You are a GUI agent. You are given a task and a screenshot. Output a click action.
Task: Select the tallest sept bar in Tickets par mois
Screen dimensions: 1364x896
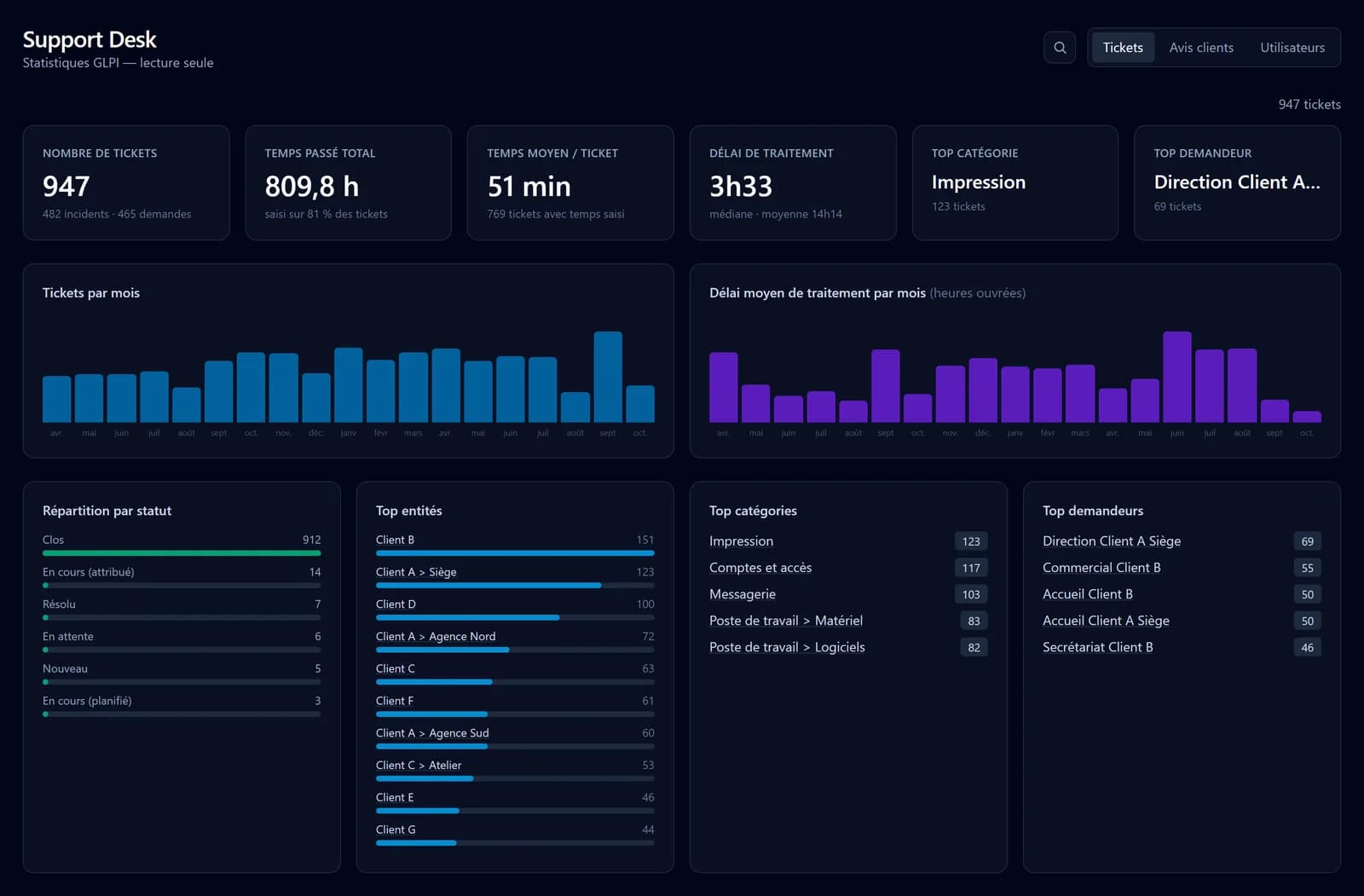608,377
